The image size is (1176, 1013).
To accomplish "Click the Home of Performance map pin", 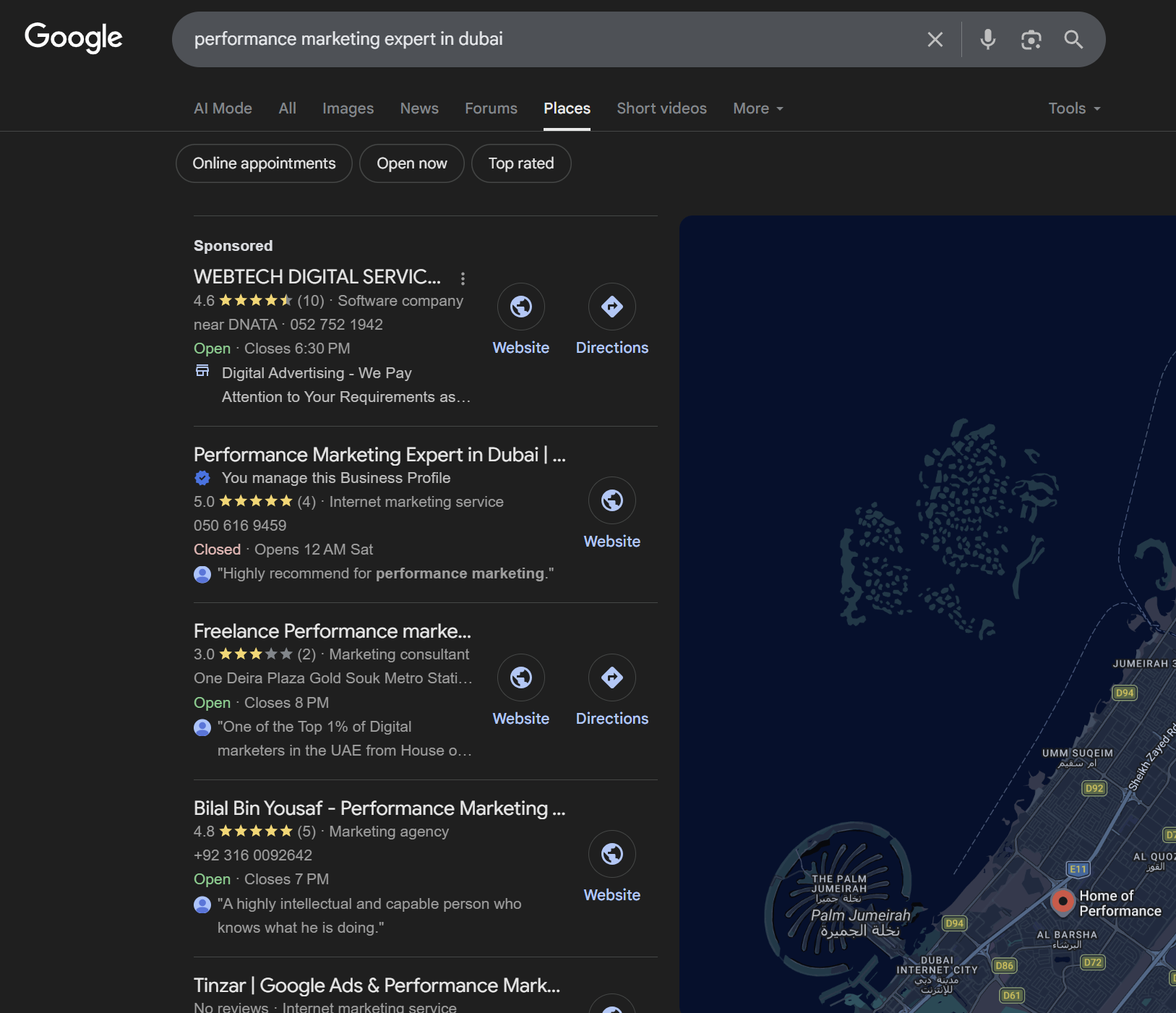I will point(1063,901).
